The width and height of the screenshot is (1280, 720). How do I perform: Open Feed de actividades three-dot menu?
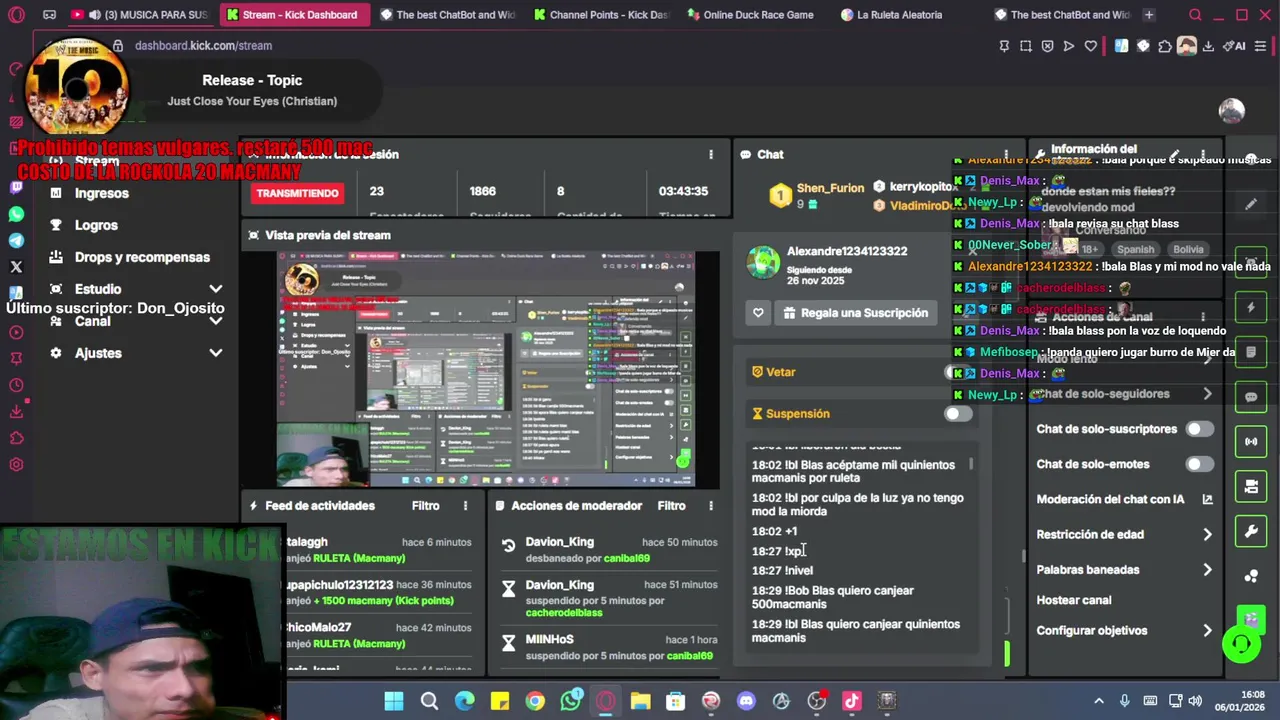pos(465,506)
